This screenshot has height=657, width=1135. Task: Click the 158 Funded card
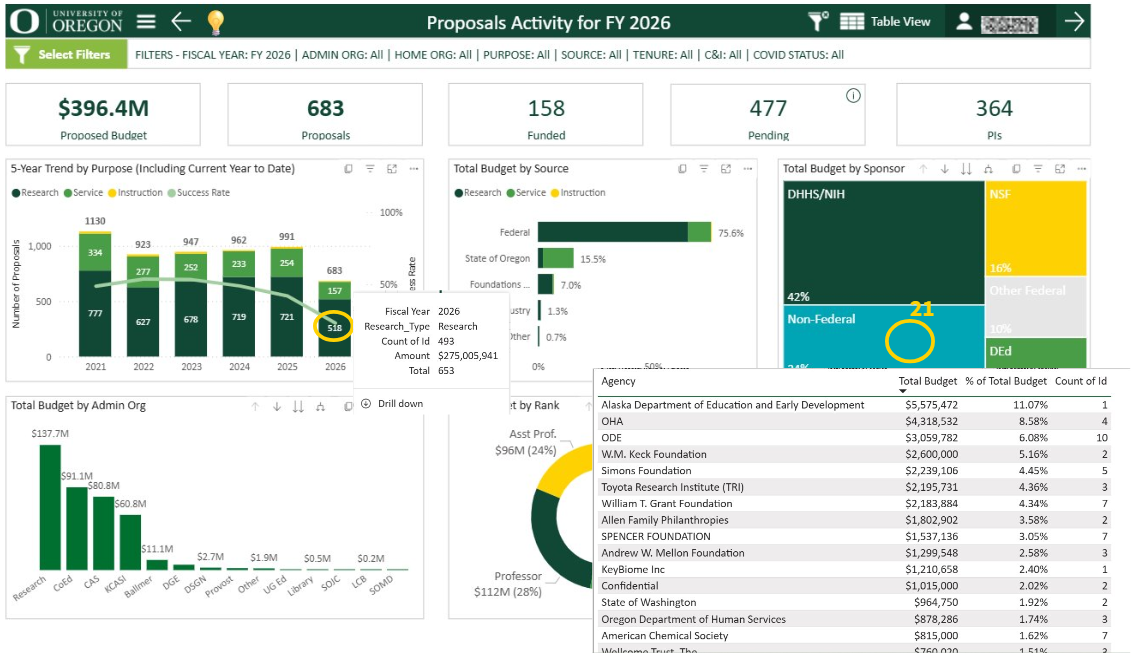(x=546, y=114)
